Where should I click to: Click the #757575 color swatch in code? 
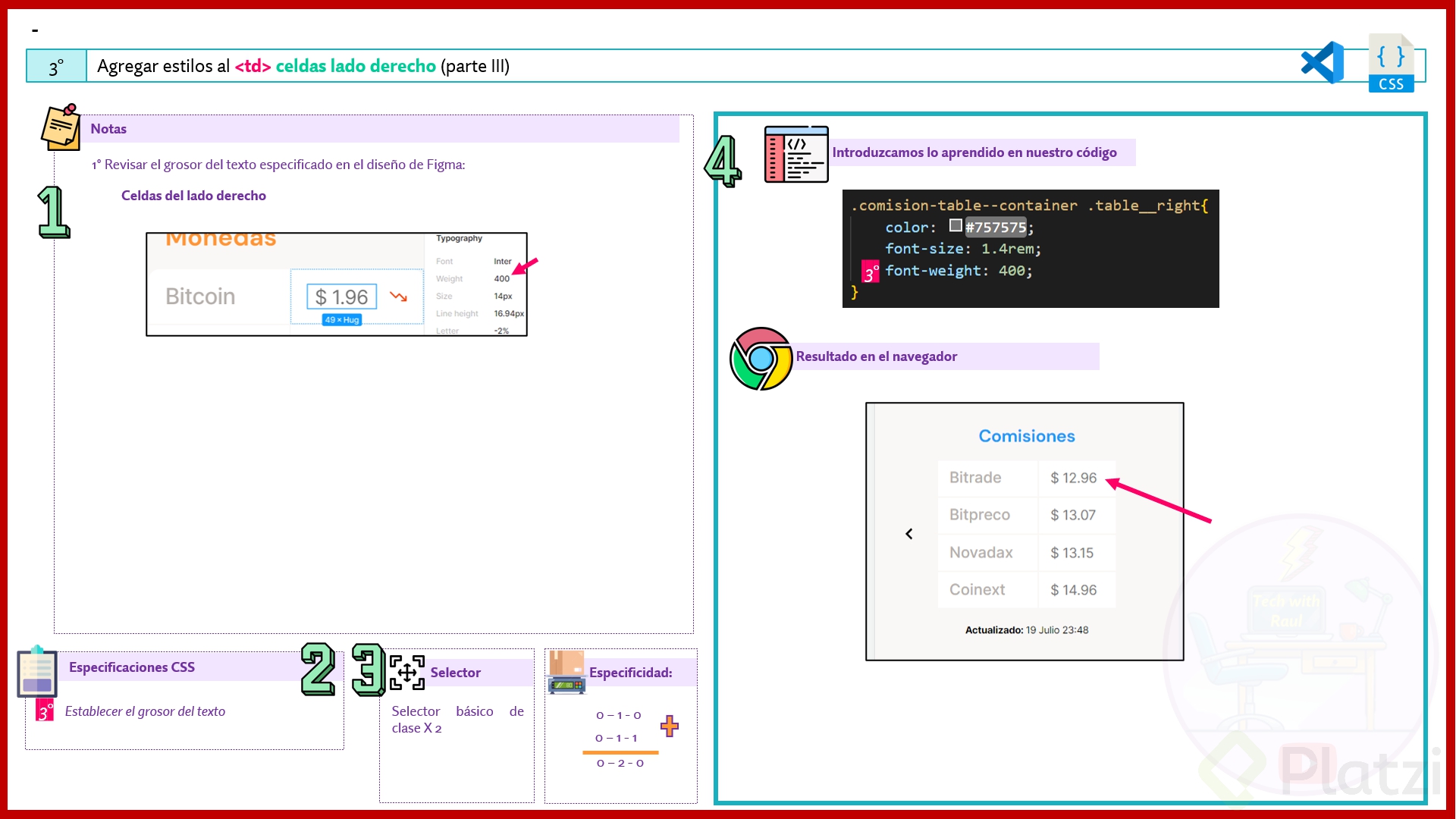(x=955, y=225)
